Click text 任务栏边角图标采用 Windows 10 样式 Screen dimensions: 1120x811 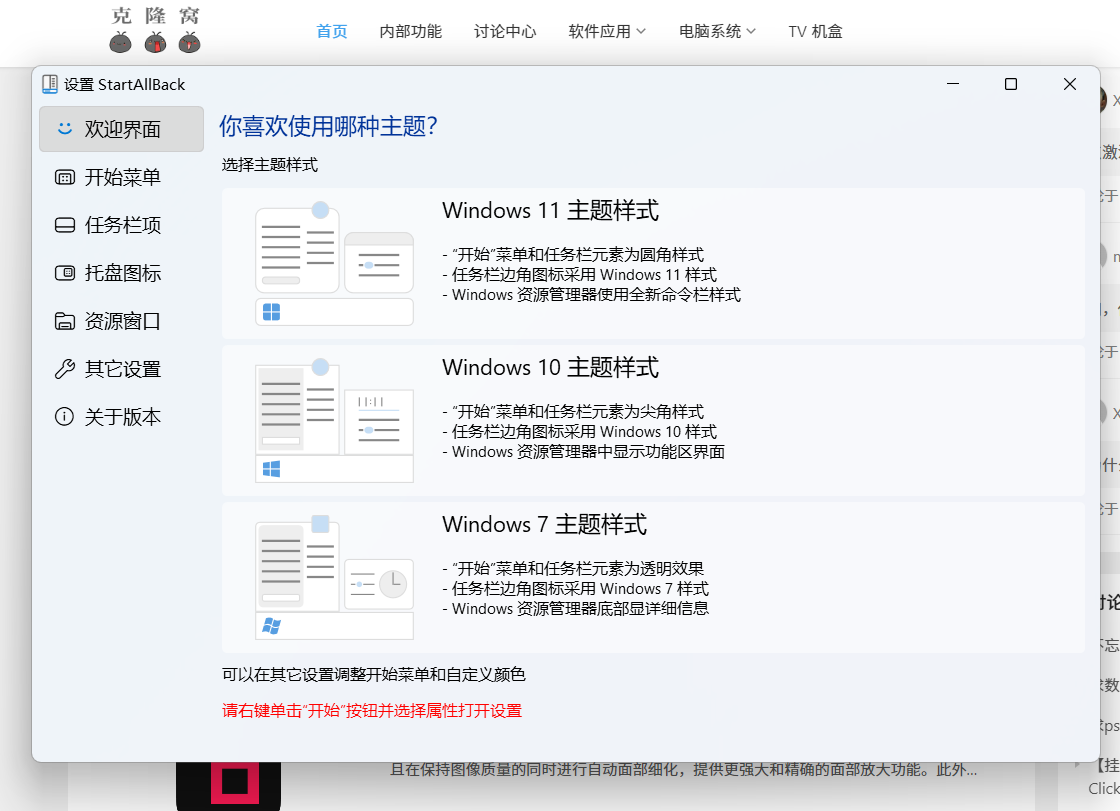click(x=584, y=432)
